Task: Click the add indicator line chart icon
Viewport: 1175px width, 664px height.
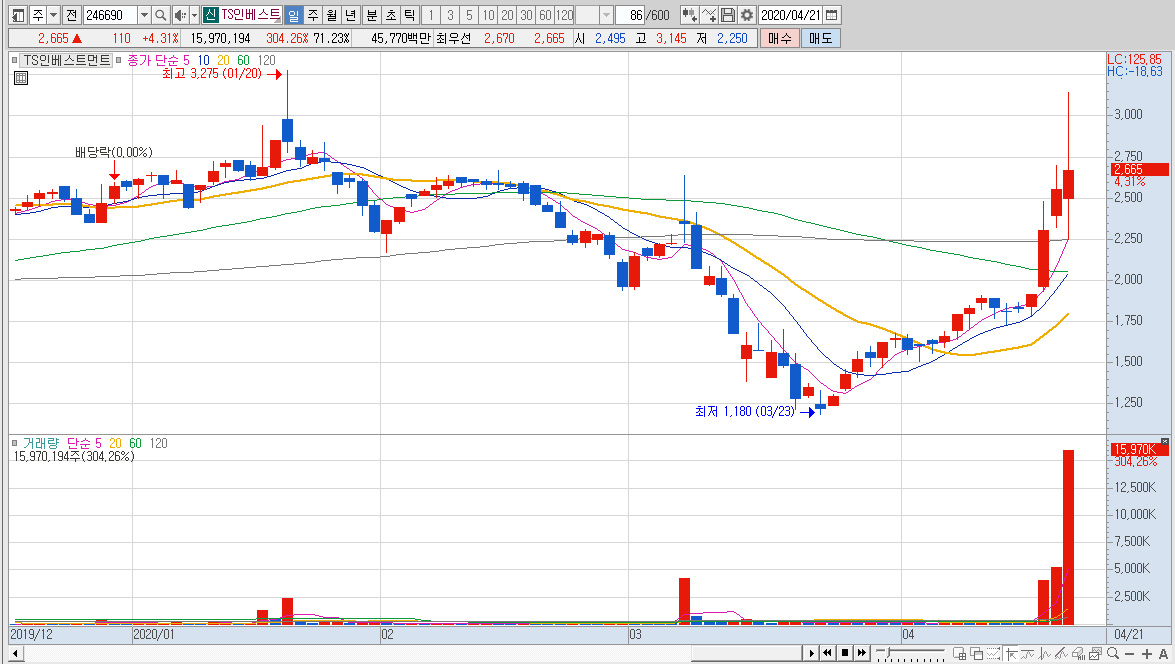Action: [708, 15]
